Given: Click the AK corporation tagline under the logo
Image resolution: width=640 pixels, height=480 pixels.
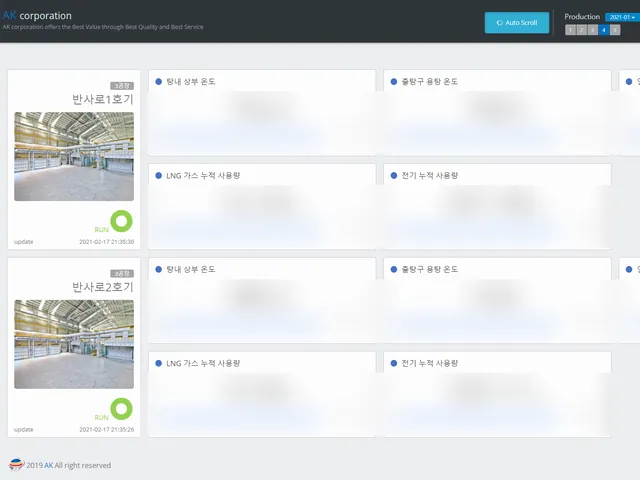Looking at the screenshot, I should [x=103, y=27].
